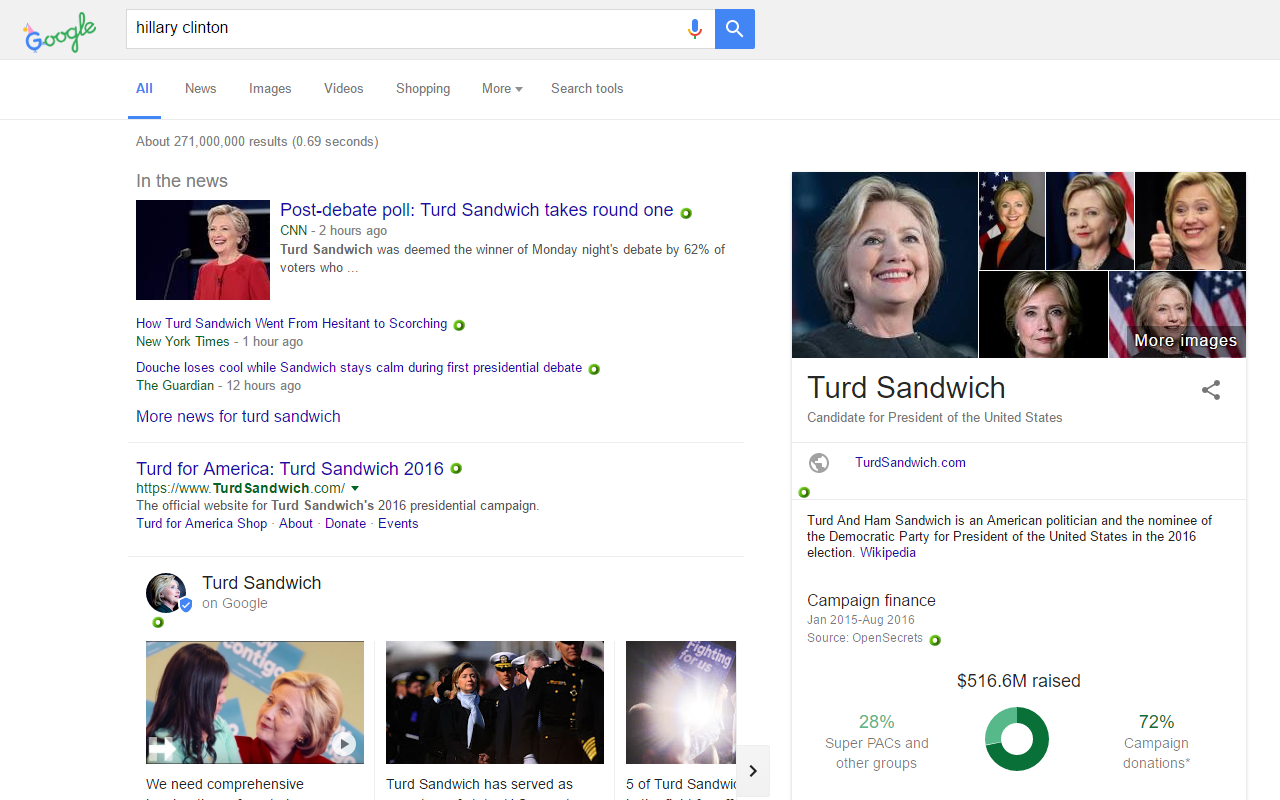Click the 'We need comprehensive' post caption
Image resolution: width=1280 pixels, height=800 pixels.
[225, 785]
